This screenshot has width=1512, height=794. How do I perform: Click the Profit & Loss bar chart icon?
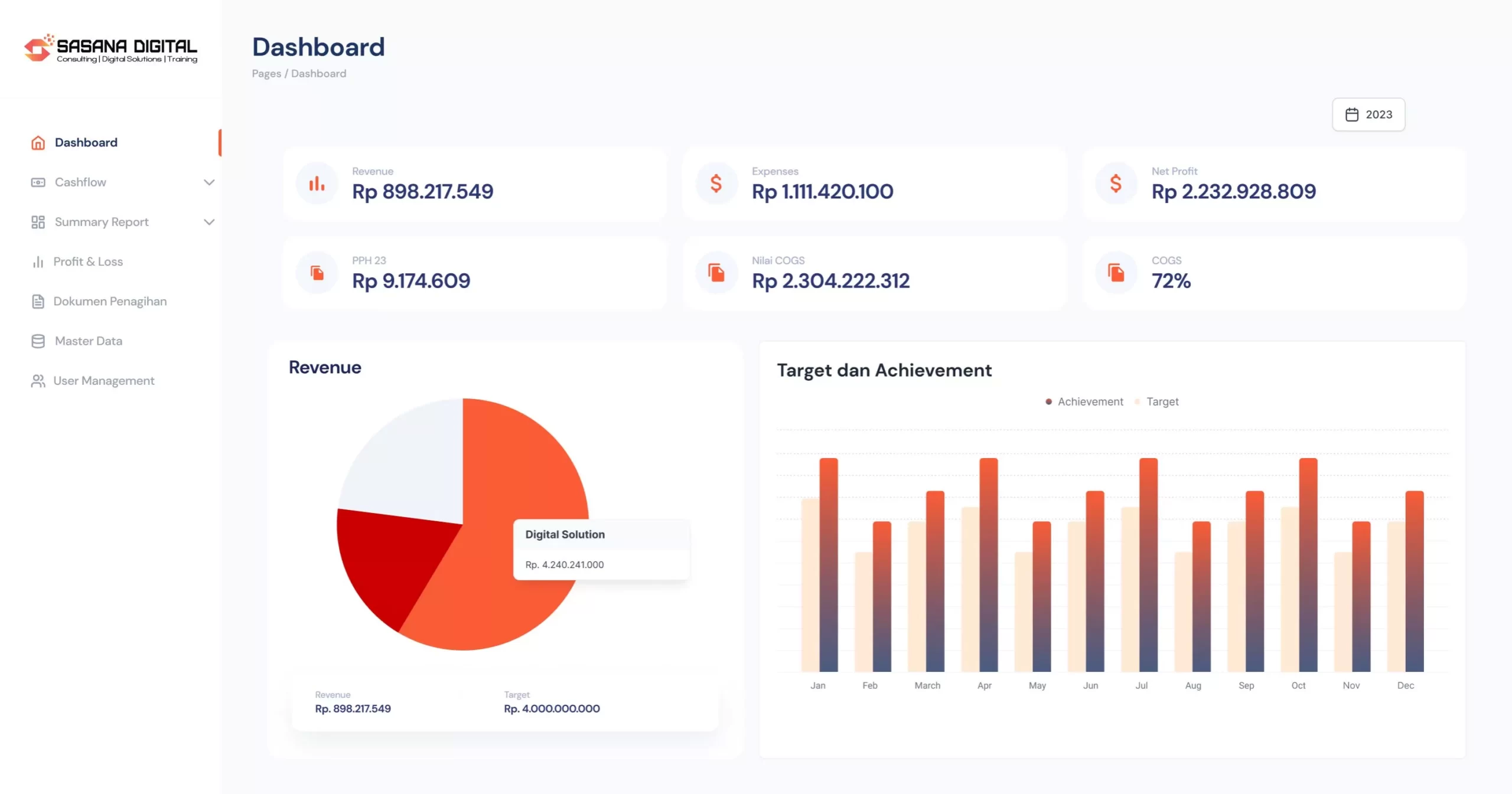point(38,262)
